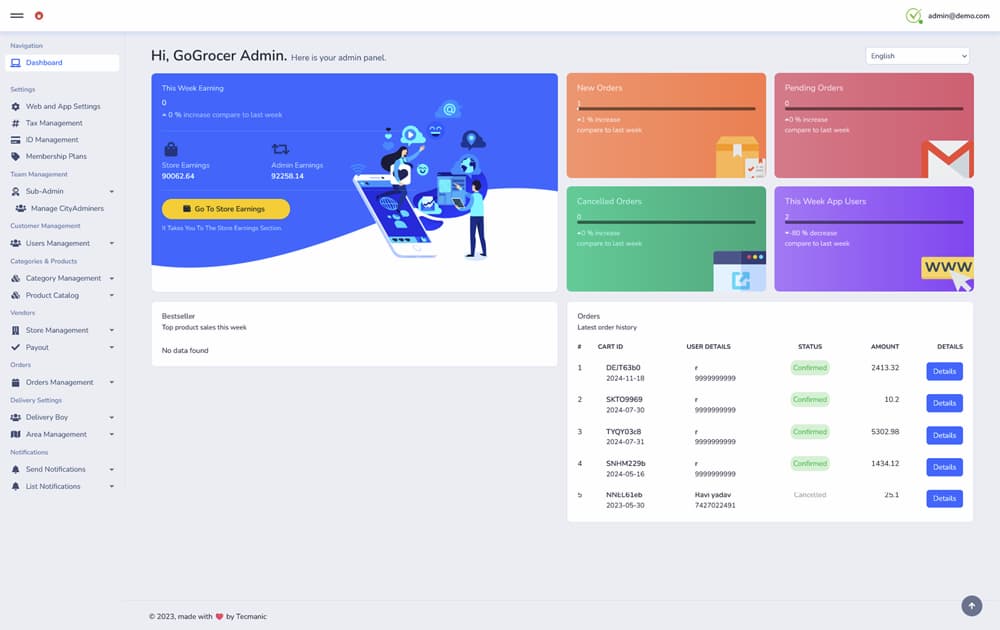Viewport: 1000px width, 630px height.
Task: Open the Dashboard menu item
Action: pyautogui.click(x=62, y=62)
